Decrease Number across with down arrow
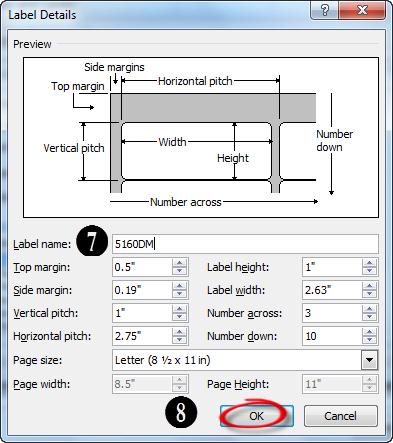Image resolution: width=393 pixels, height=443 pixels. (370, 317)
